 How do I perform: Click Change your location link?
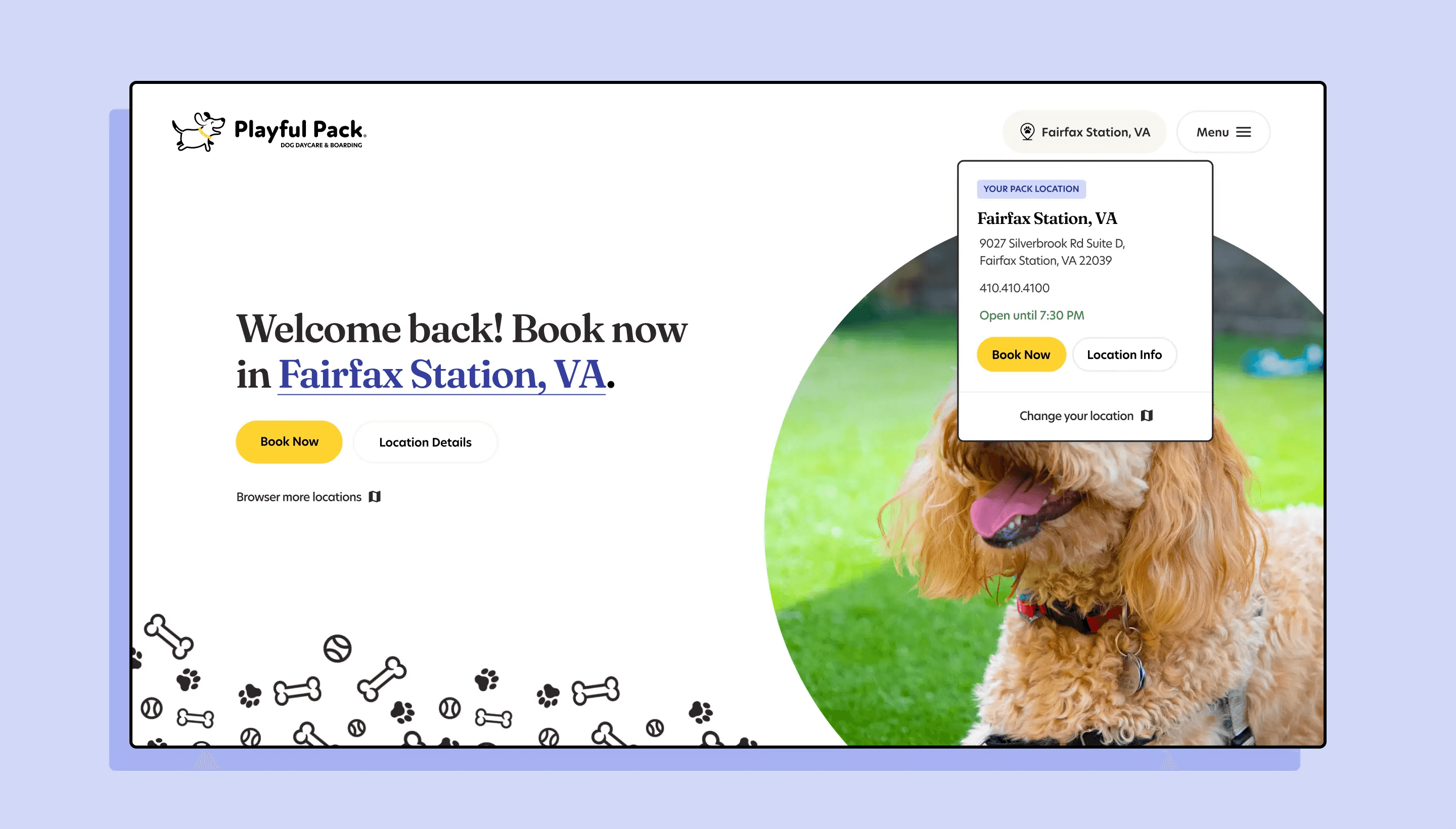click(x=1076, y=416)
